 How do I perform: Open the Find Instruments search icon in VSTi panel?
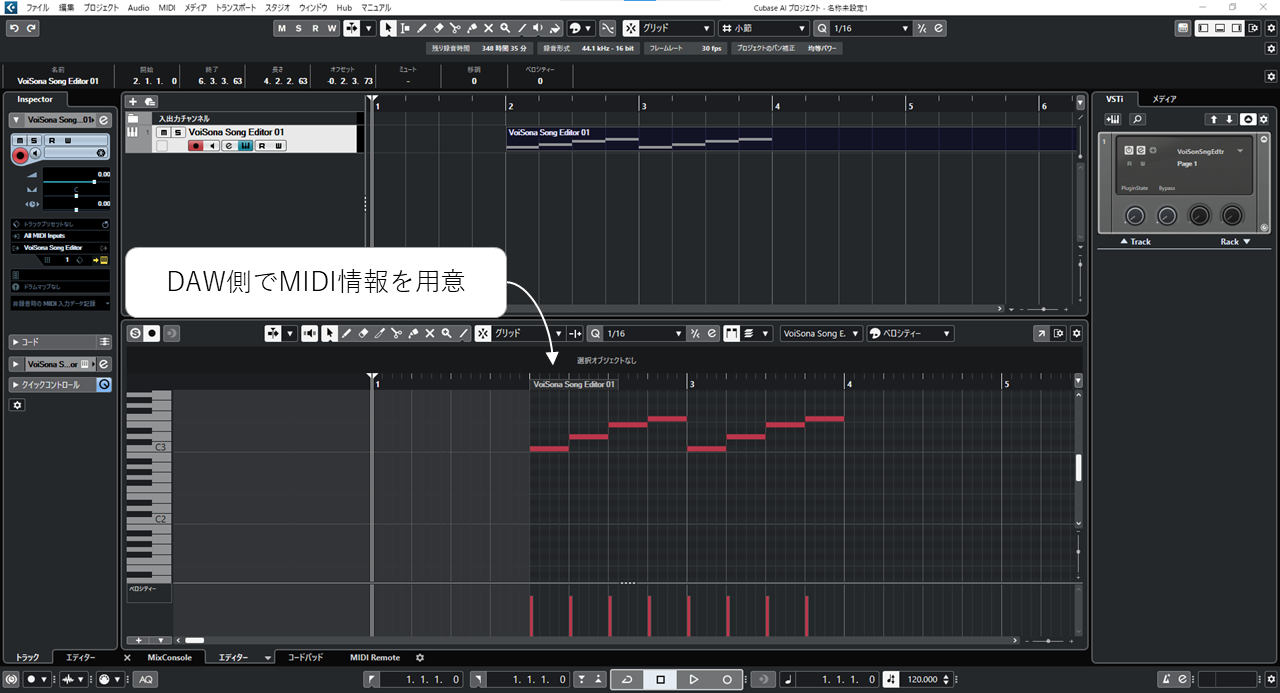[x=1137, y=119]
